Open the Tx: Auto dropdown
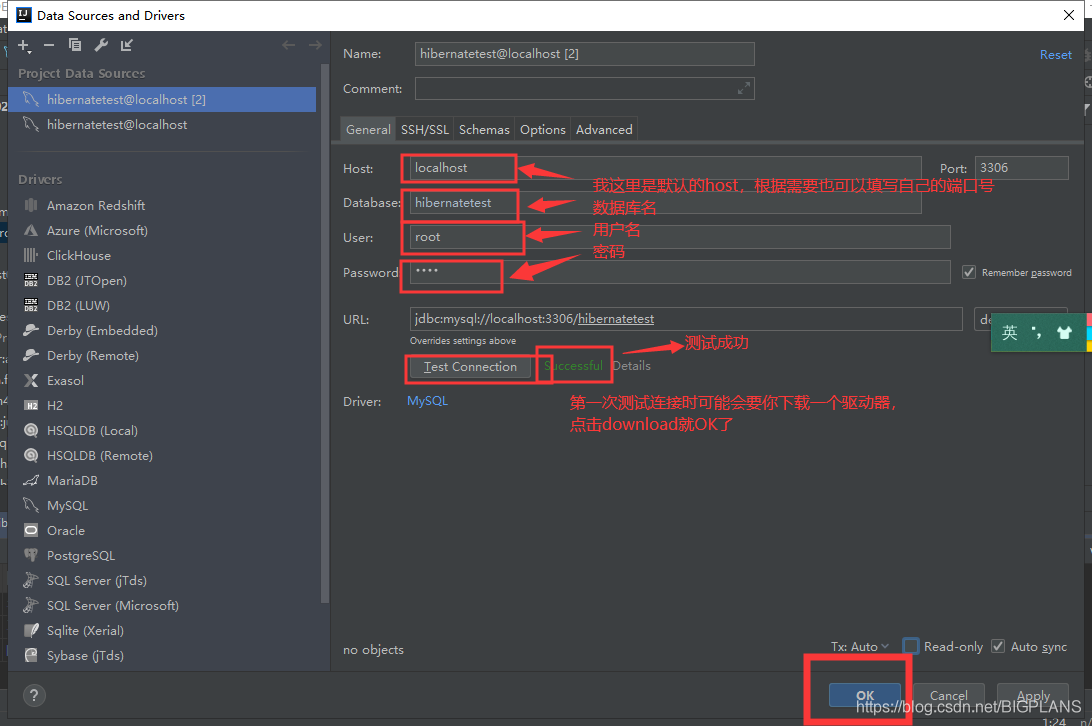1092x726 pixels. pyautogui.click(x=860, y=647)
